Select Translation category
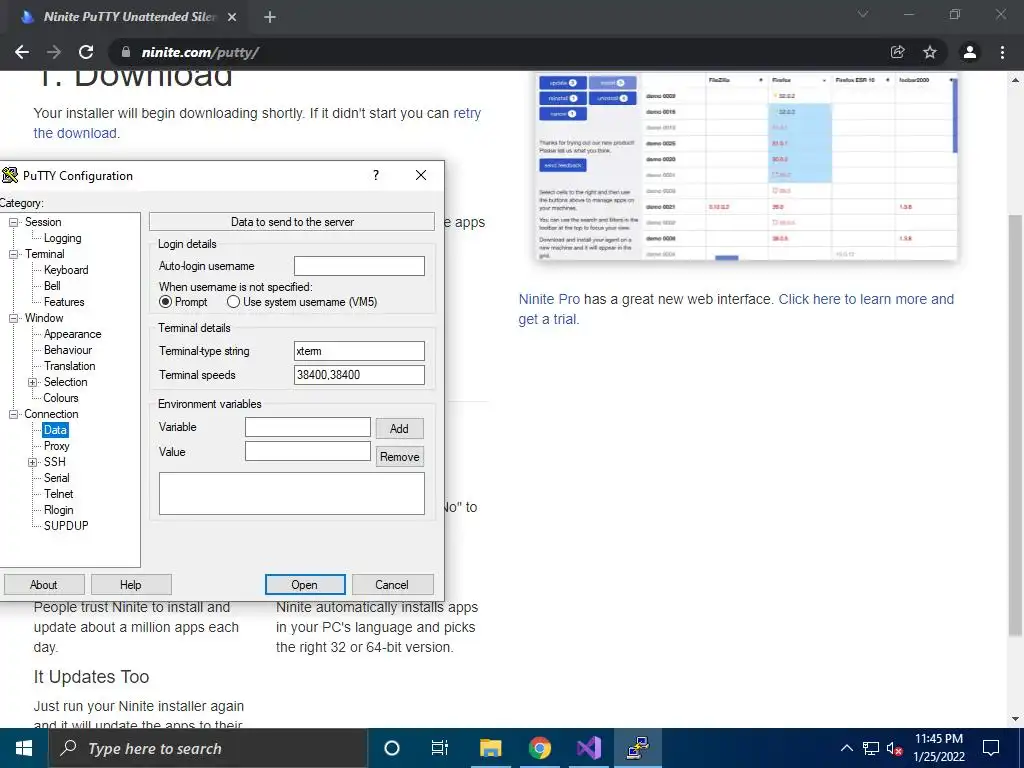 pyautogui.click(x=70, y=366)
